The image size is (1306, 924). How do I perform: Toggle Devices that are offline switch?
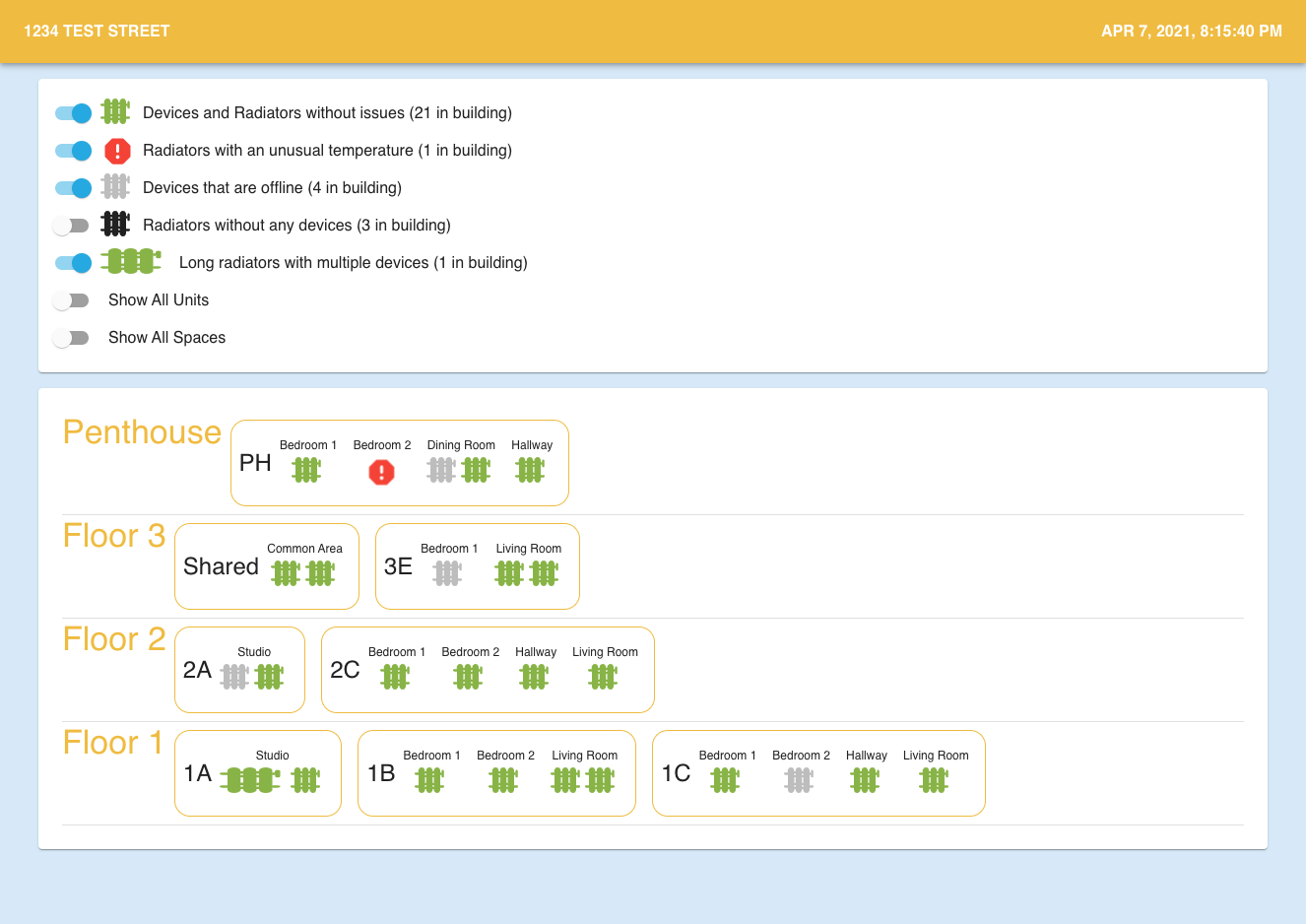[73, 188]
